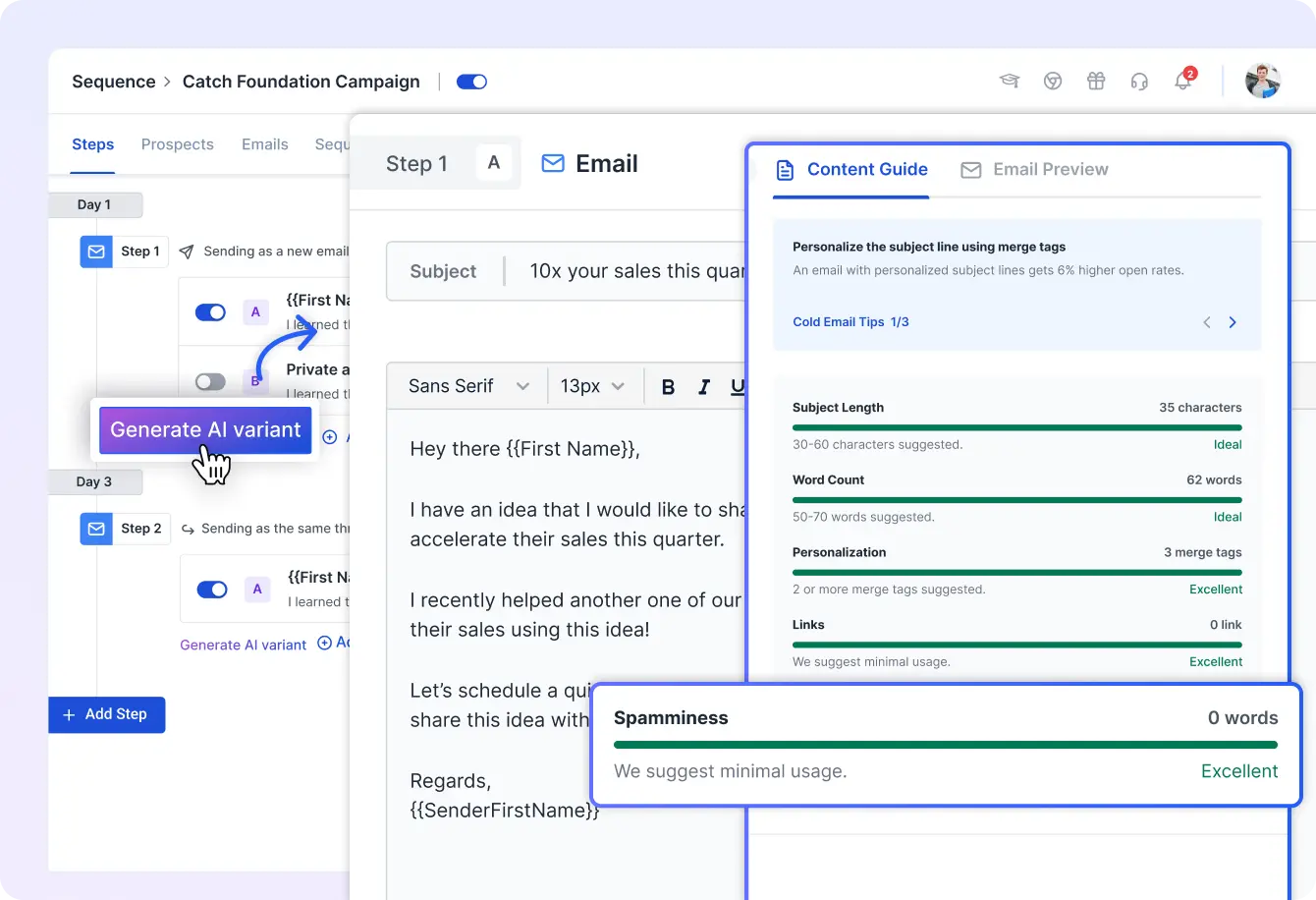Click the user profile avatar
The width and height of the screenshot is (1316, 900).
point(1262,82)
